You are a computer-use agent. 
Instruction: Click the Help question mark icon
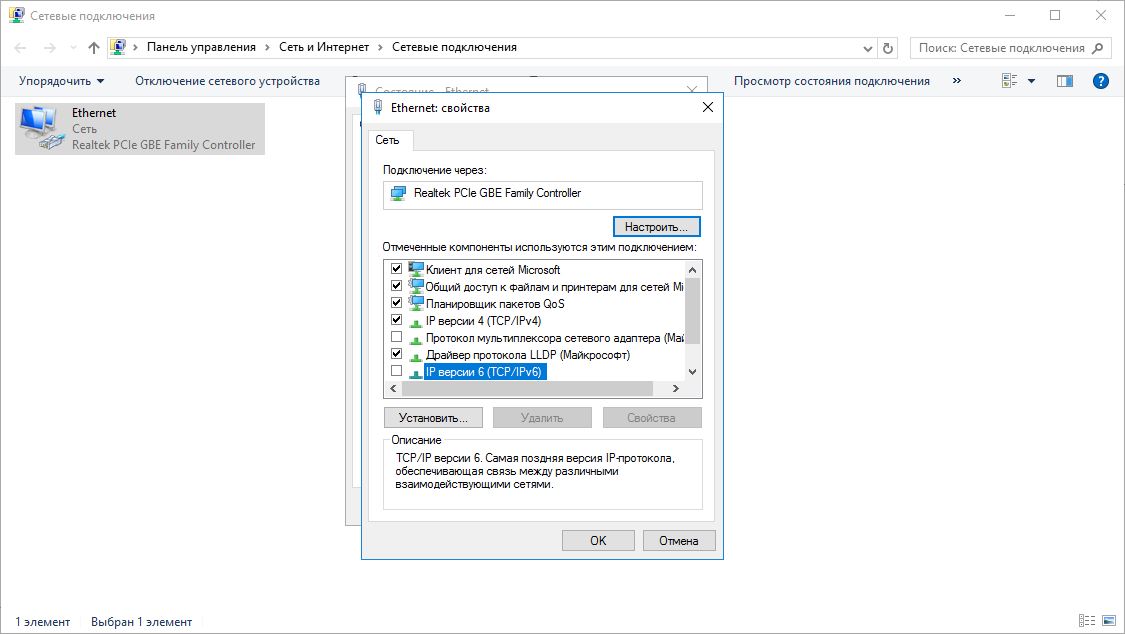pyautogui.click(x=1101, y=81)
